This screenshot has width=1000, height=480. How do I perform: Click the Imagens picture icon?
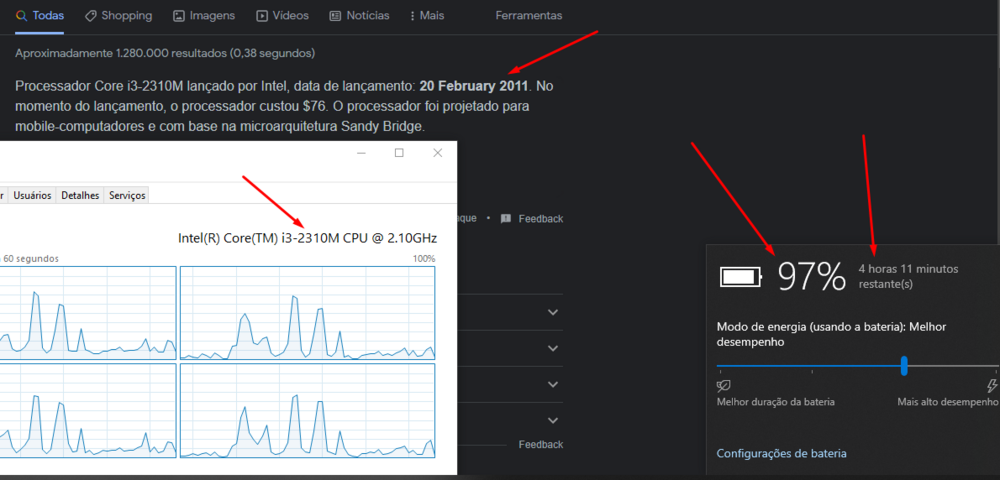pos(178,16)
